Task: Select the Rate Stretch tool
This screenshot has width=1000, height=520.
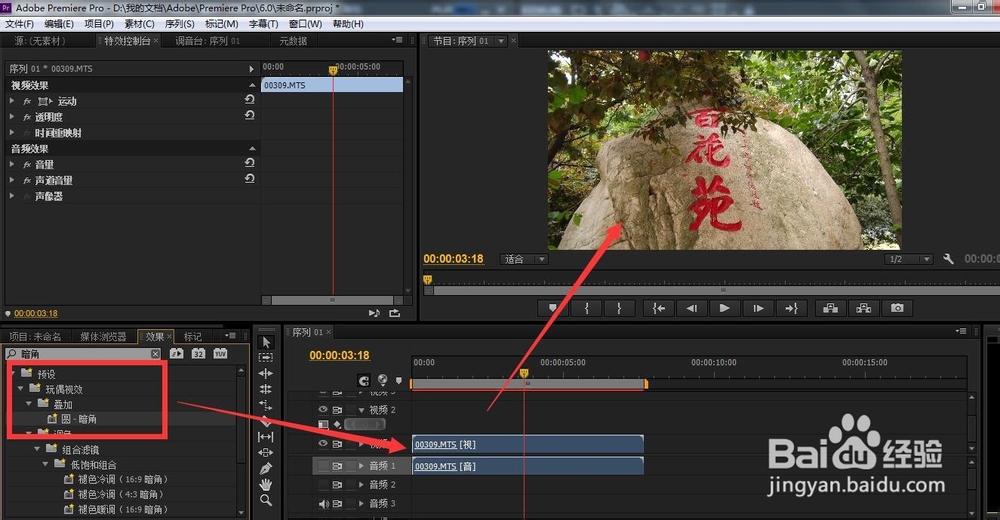Action: click(266, 405)
